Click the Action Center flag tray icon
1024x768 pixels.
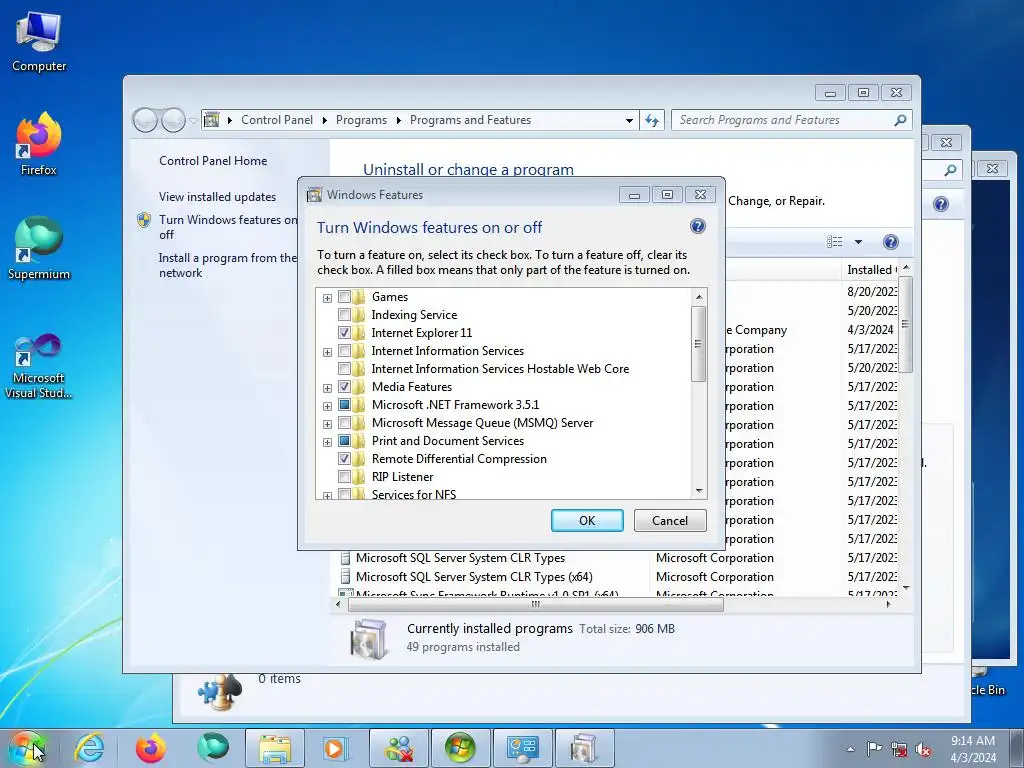tap(874, 748)
